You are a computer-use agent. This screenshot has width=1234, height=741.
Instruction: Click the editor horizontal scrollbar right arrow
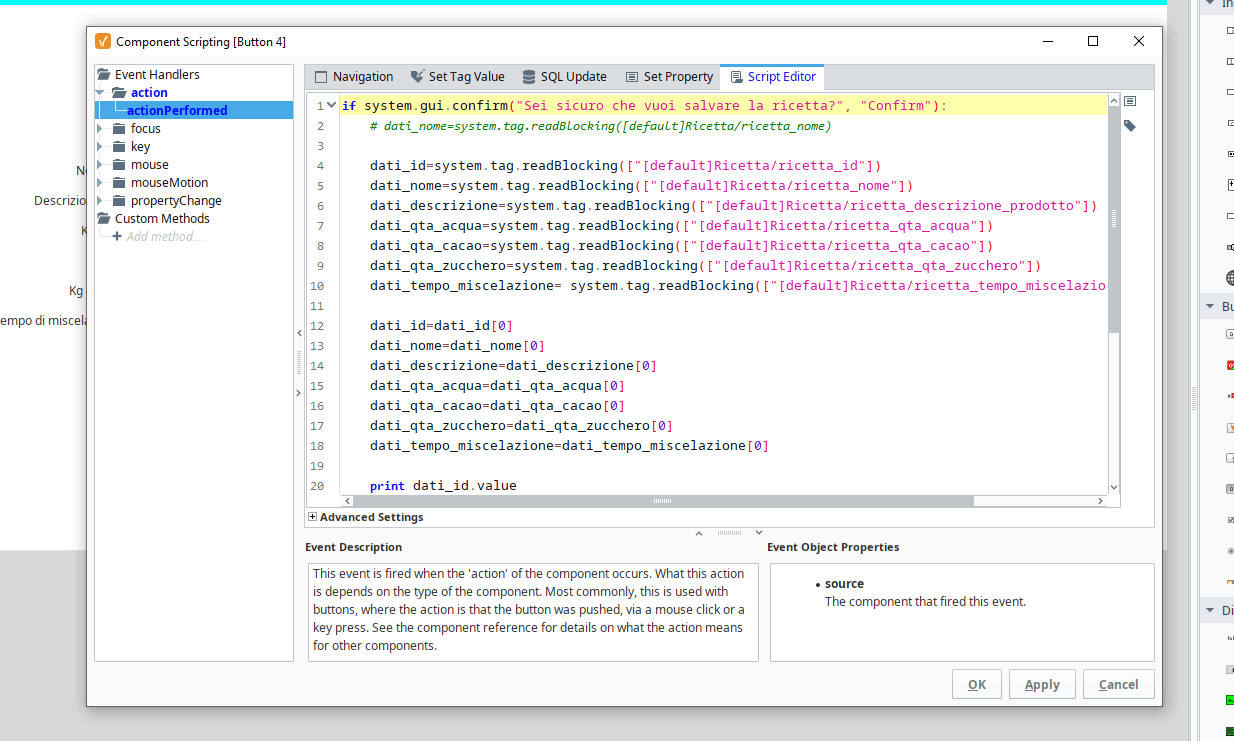(1101, 501)
